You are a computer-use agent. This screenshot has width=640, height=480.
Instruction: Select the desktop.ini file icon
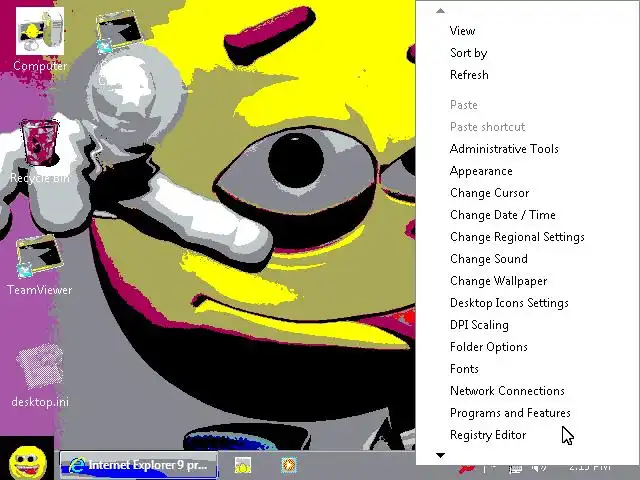point(40,376)
